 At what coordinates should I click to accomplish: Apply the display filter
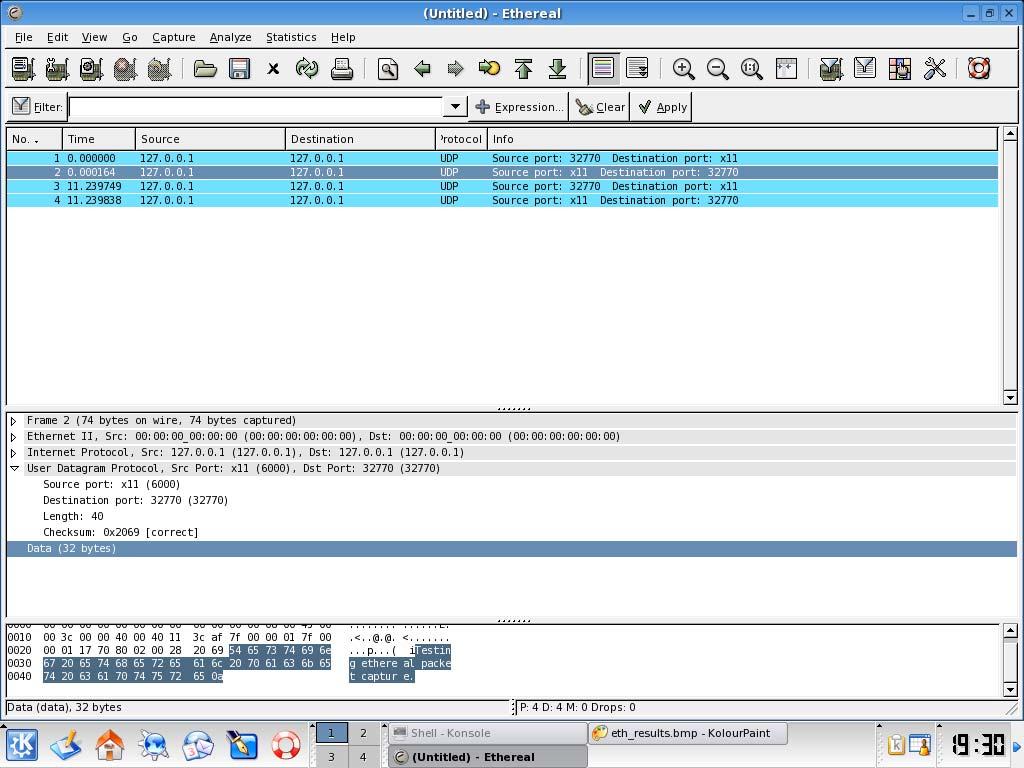point(662,107)
